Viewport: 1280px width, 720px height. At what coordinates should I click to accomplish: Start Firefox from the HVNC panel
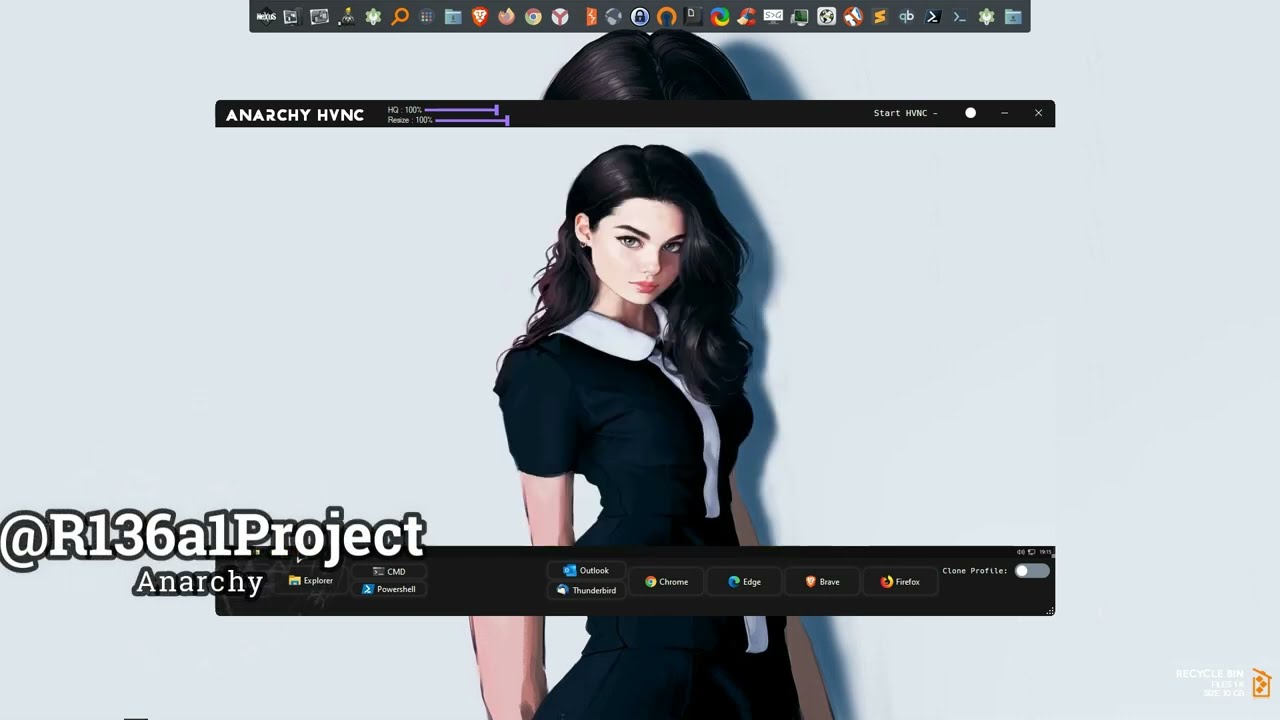click(x=900, y=582)
